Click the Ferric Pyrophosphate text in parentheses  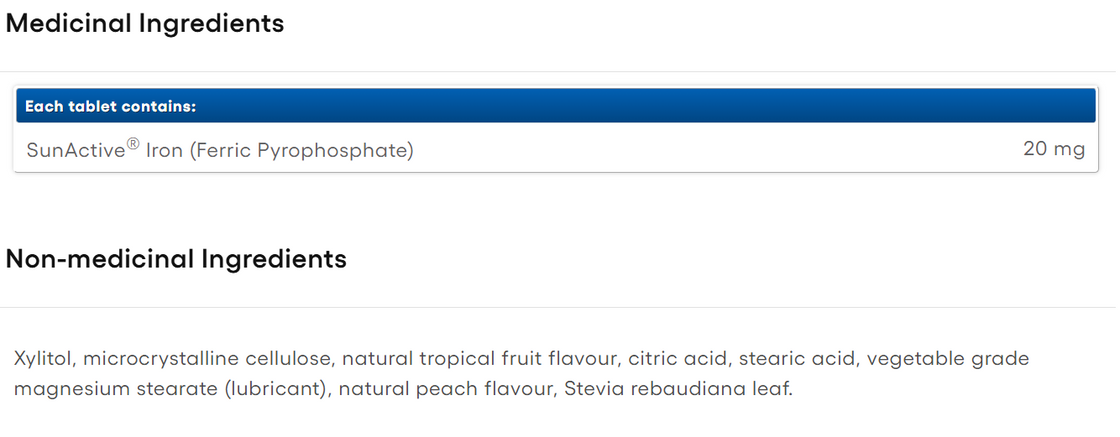click(x=300, y=151)
